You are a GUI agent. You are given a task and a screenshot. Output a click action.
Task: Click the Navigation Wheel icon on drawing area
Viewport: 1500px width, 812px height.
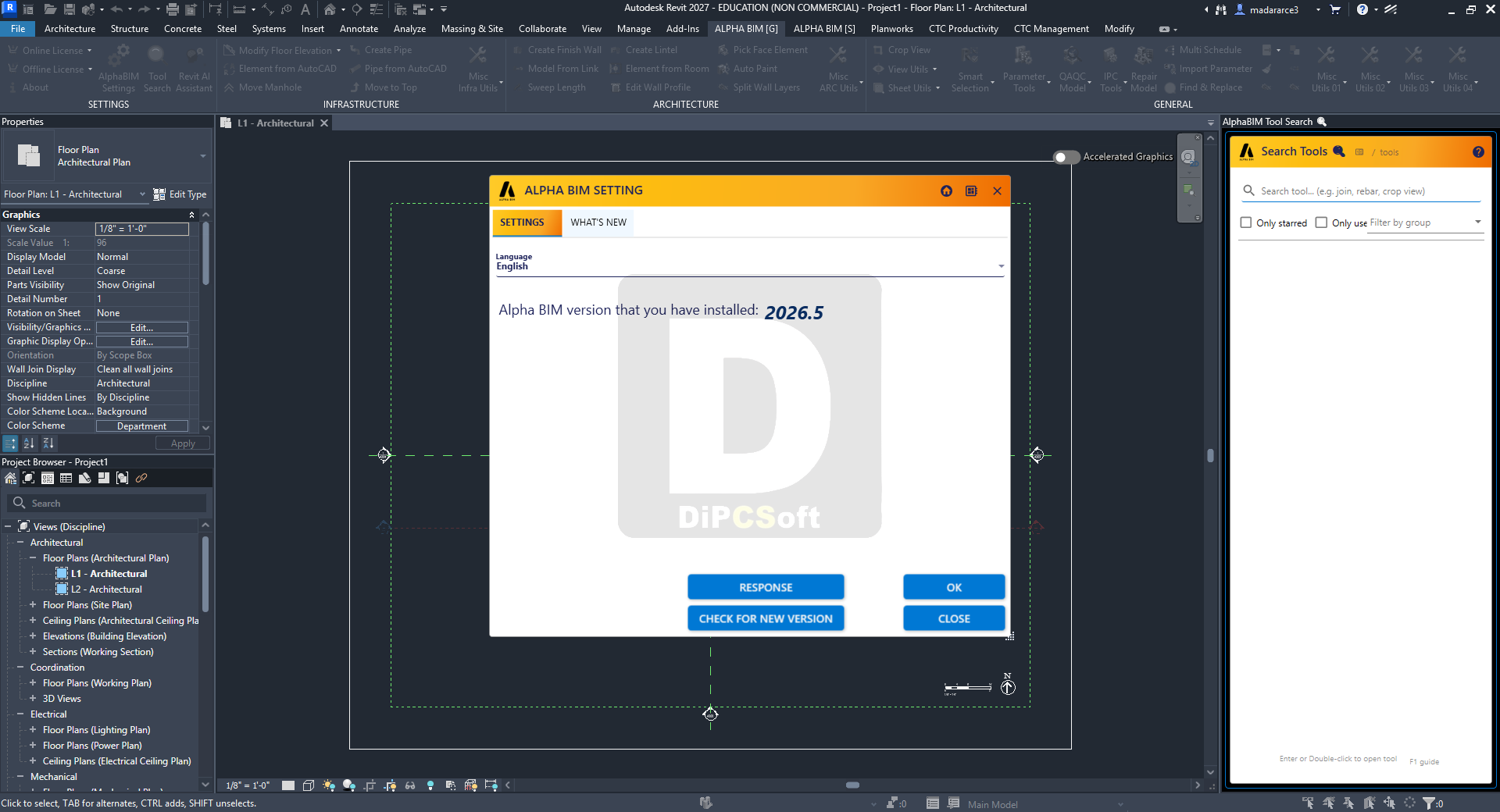coord(1188,157)
